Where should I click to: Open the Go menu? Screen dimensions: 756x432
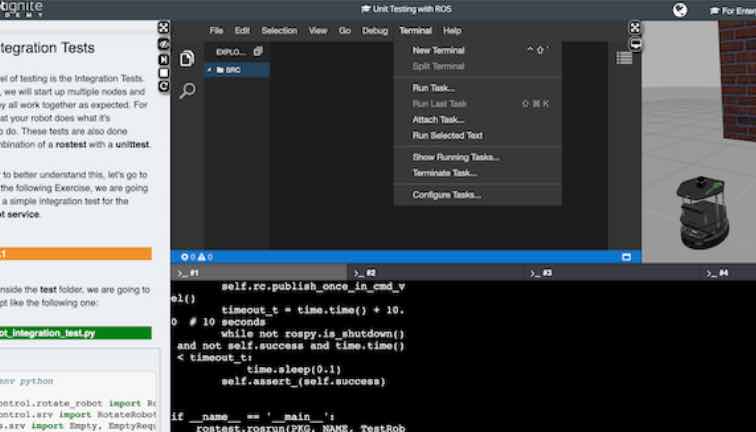pyautogui.click(x=344, y=30)
